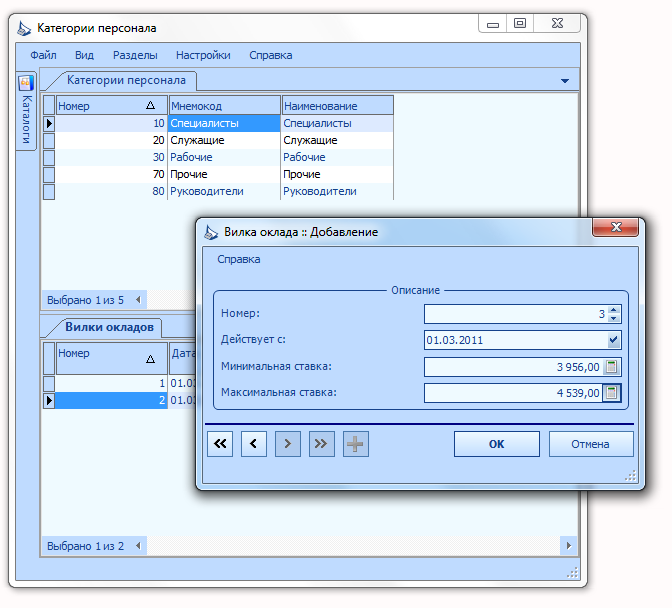Click row selector for salary fork 1
This screenshot has width=672, height=608.
click(49, 383)
